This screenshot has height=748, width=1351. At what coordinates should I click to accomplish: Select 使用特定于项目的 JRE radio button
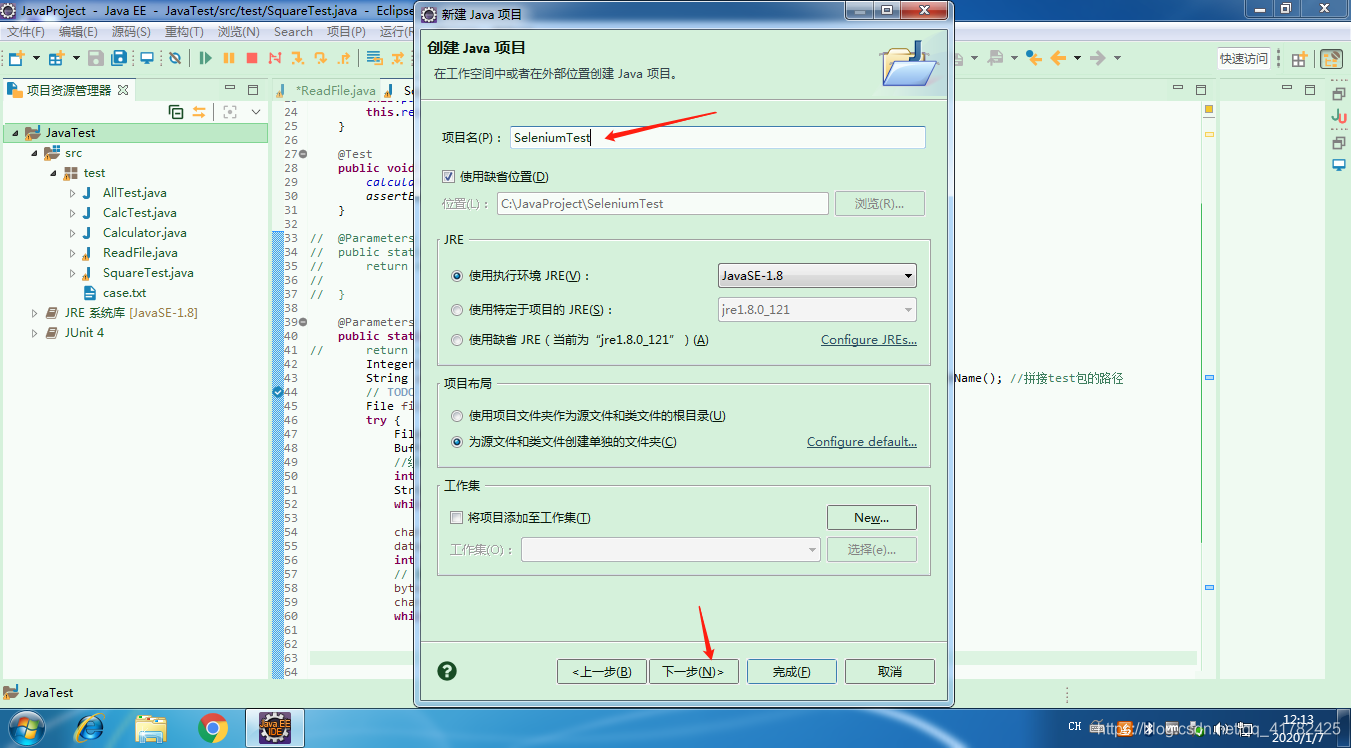tap(457, 310)
